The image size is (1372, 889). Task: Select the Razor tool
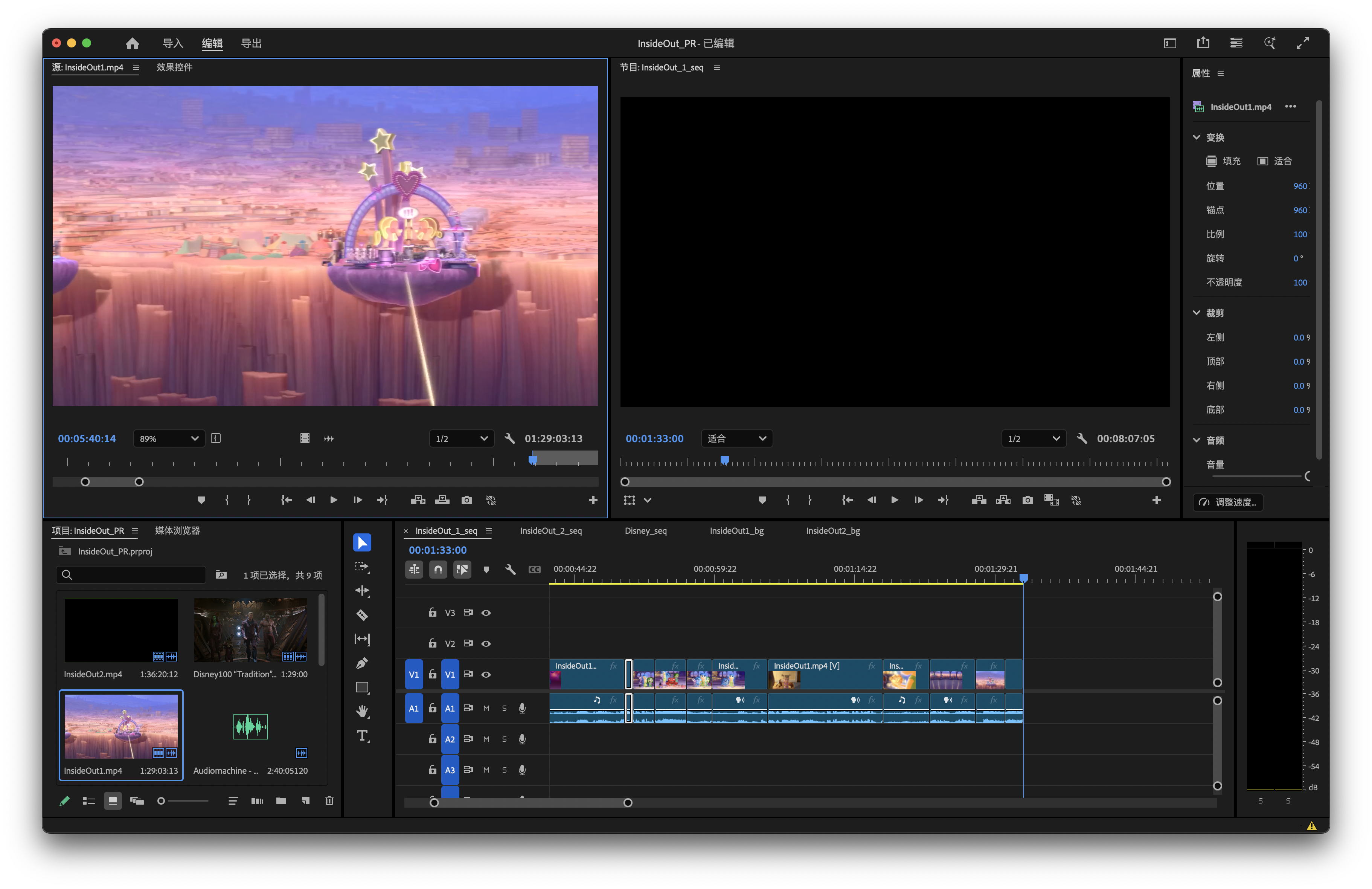click(x=362, y=615)
